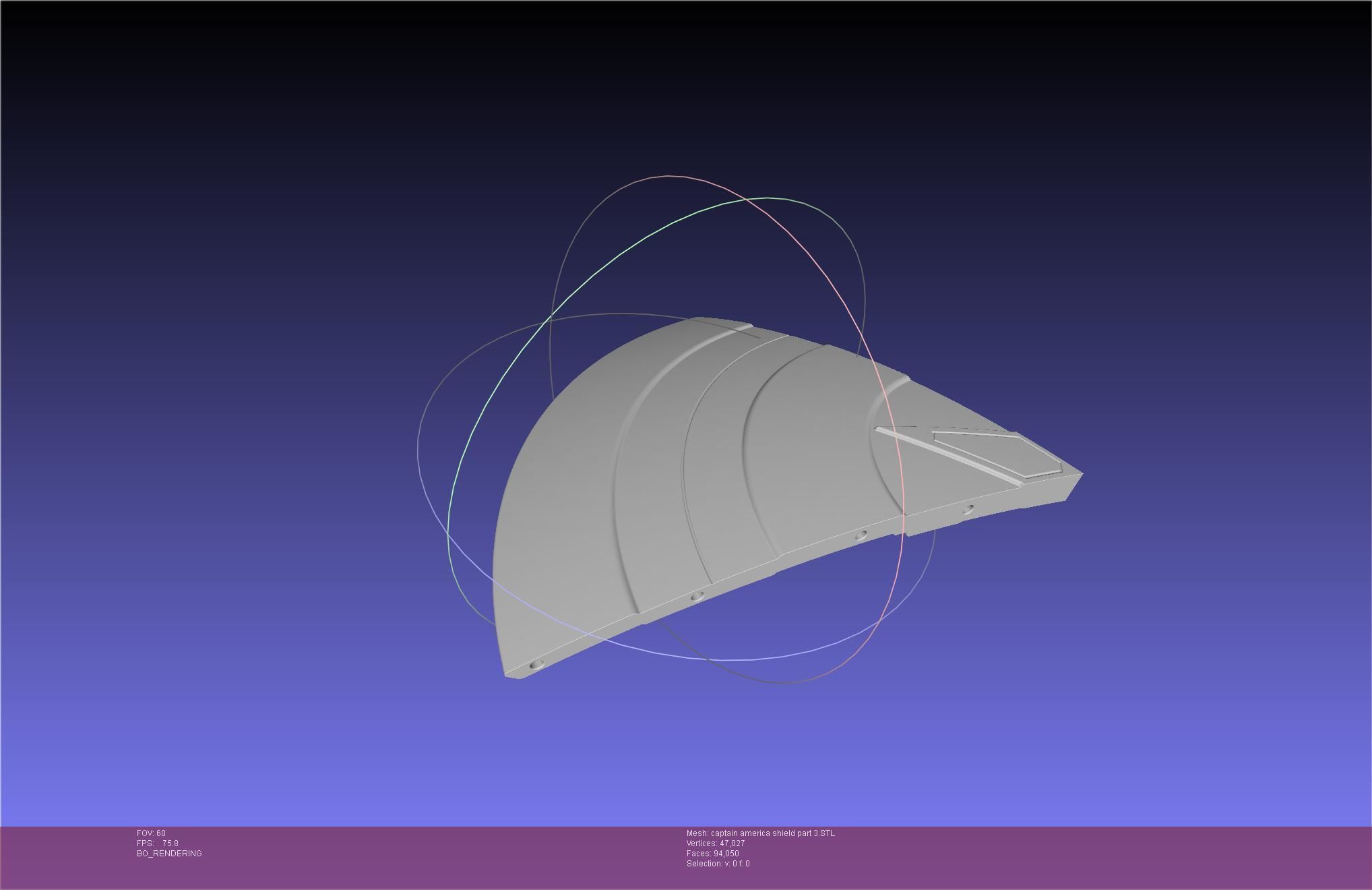Click the BO_RENDERING status label

coord(169,854)
